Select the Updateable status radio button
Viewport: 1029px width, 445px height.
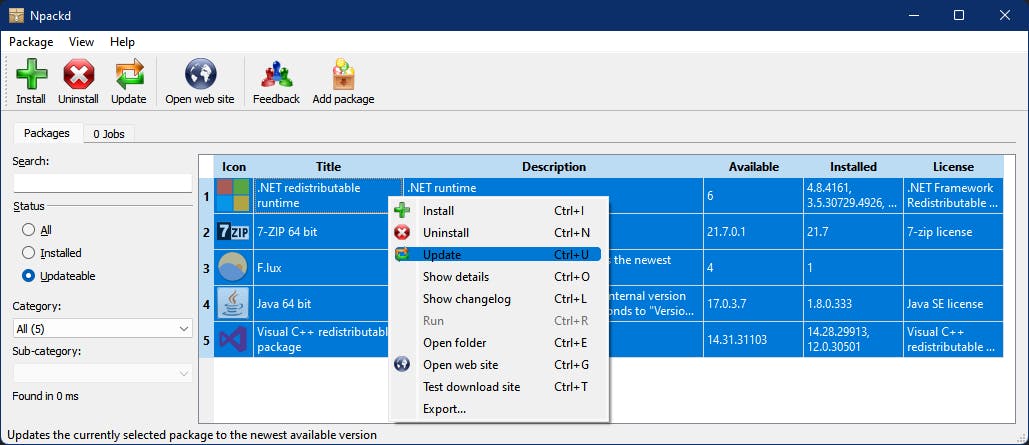tap(29, 276)
